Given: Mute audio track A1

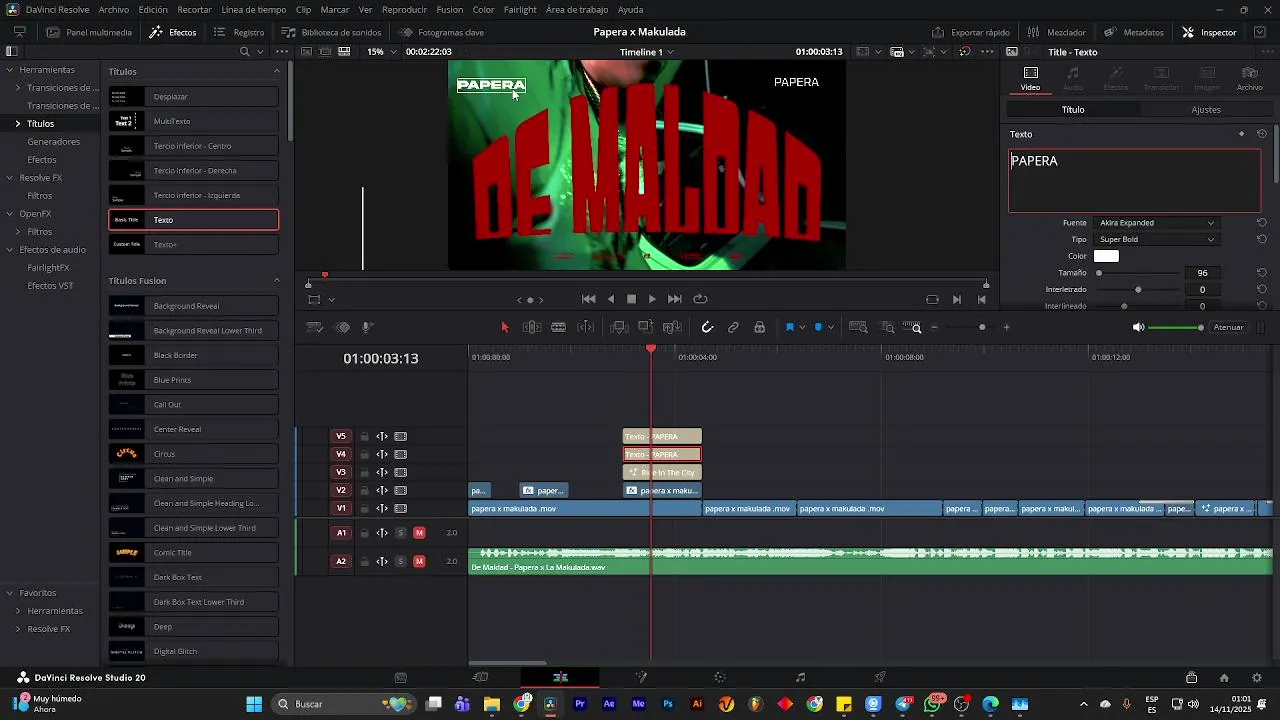Looking at the screenshot, I should (419, 533).
